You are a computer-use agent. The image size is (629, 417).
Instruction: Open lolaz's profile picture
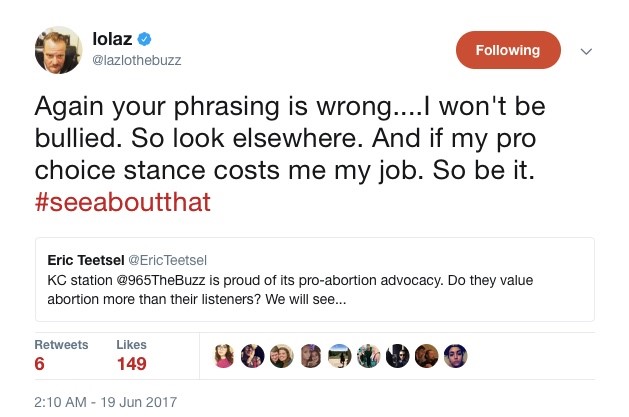60,50
